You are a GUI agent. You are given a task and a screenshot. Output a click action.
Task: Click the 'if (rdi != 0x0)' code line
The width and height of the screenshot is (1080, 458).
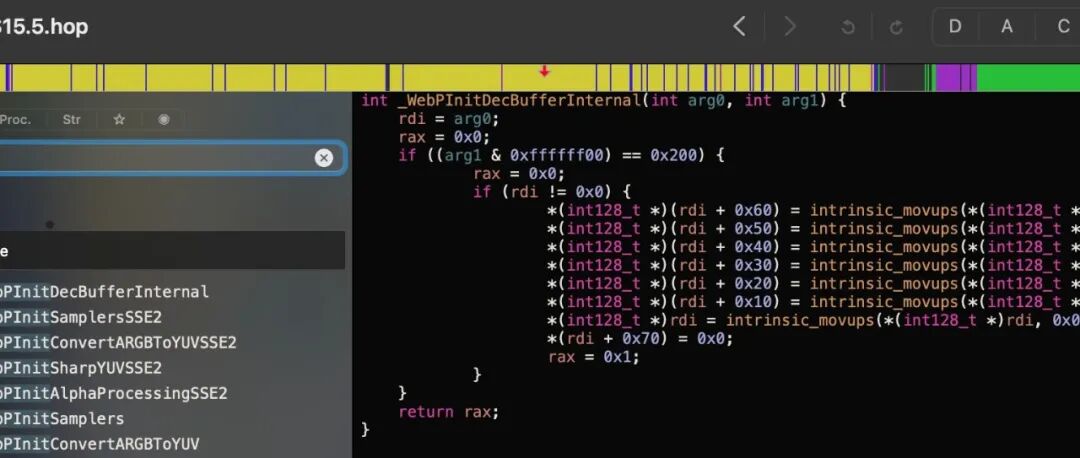[552, 191]
